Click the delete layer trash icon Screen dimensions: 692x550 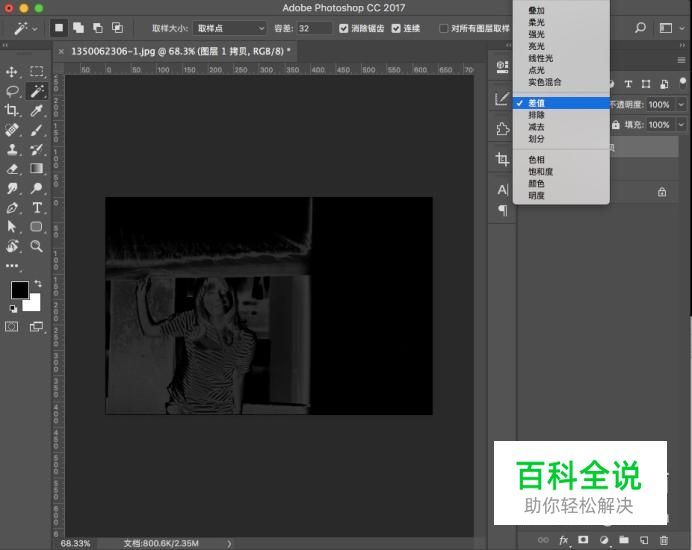click(x=663, y=541)
